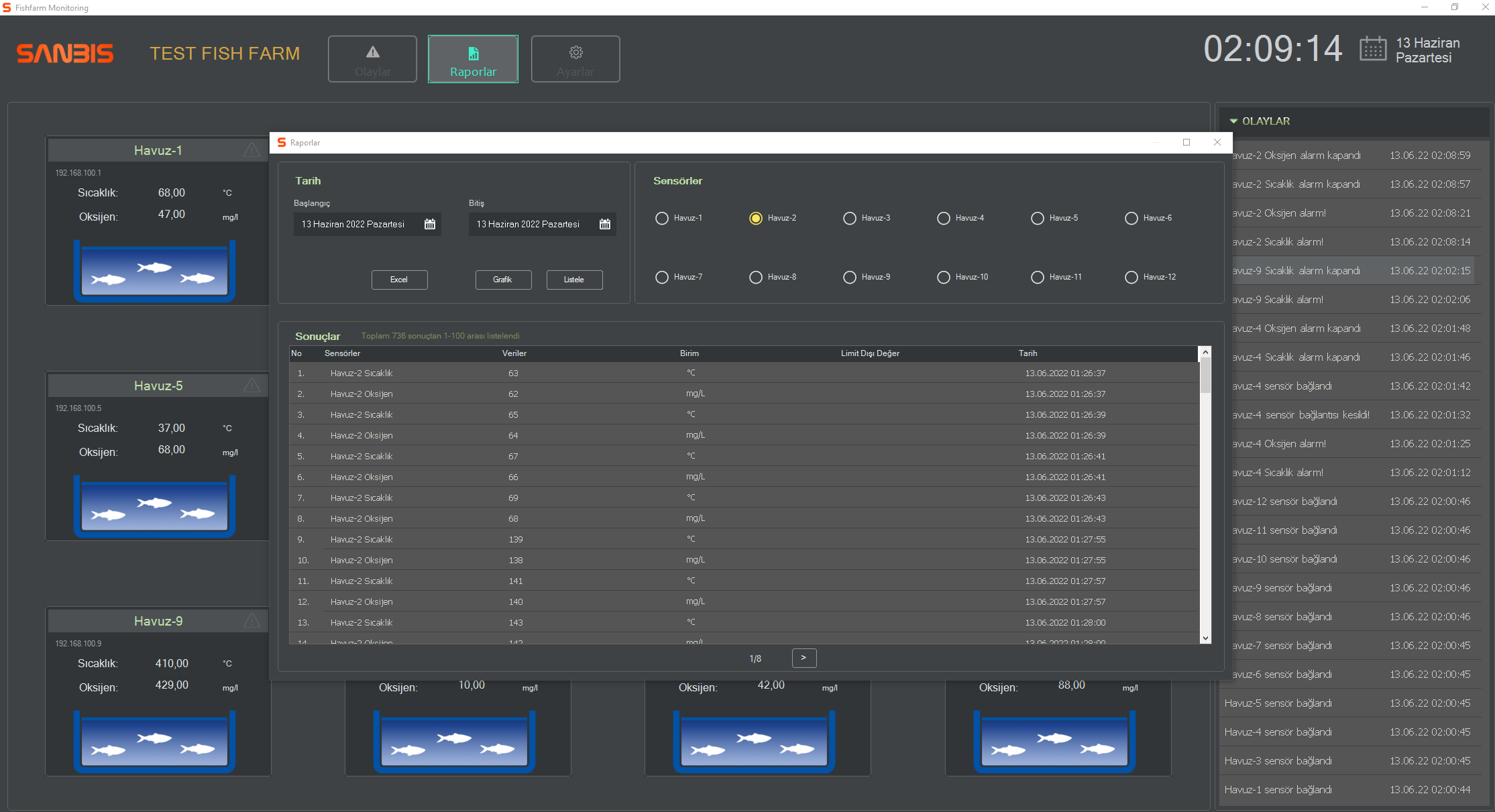Viewport: 1495px width, 812px height.
Task: Click Havuz-1 title header
Action: [158, 150]
